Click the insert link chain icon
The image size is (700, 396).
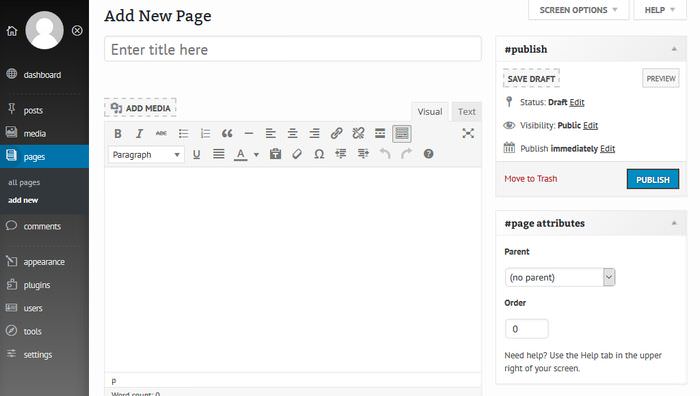tap(337, 133)
